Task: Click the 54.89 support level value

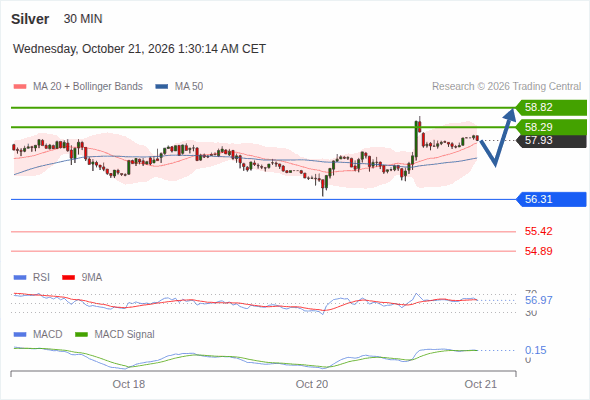Action: 538,251
